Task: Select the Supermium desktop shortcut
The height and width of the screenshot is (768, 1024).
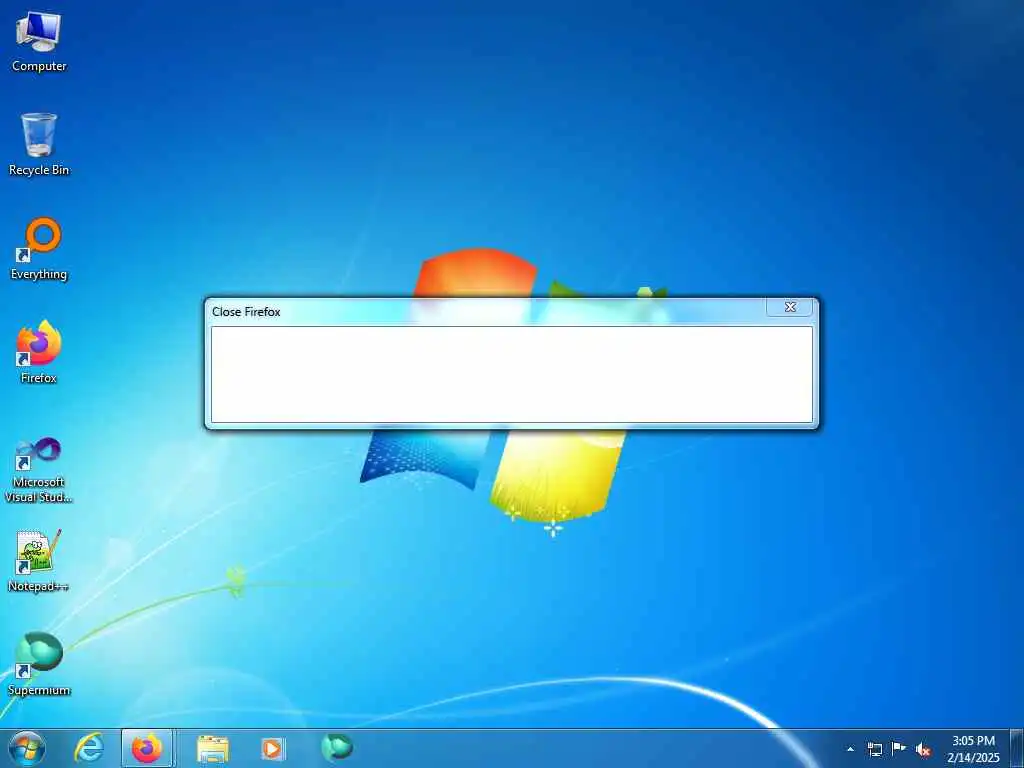Action: (x=39, y=664)
